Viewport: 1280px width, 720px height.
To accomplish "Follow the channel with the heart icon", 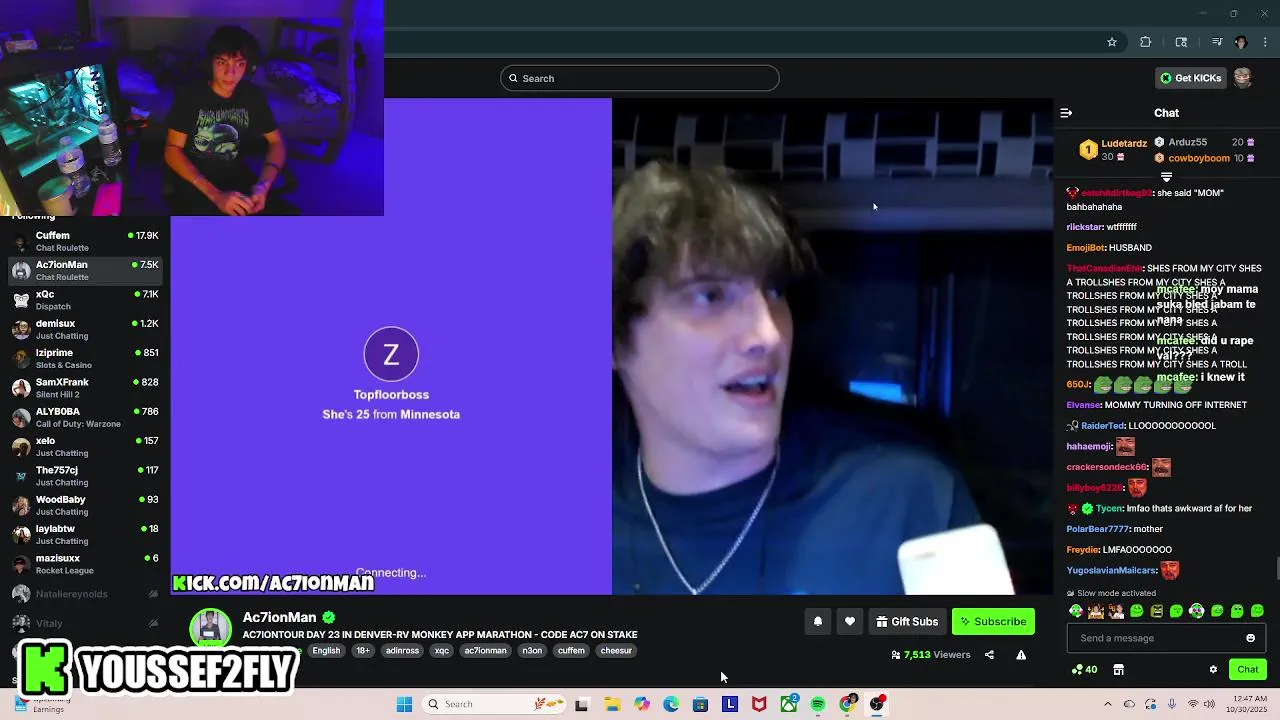I will click(x=850, y=622).
